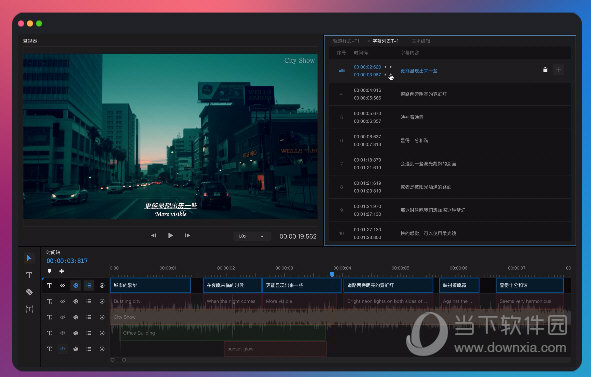Click the last circular icon on top track header
This screenshot has height=377, width=591.
[x=102, y=285]
